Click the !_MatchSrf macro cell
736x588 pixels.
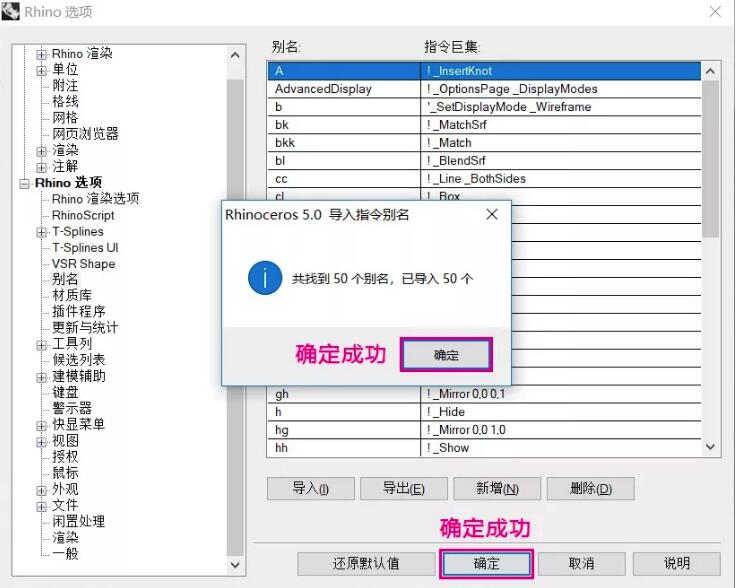pyautogui.click(x=561, y=125)
